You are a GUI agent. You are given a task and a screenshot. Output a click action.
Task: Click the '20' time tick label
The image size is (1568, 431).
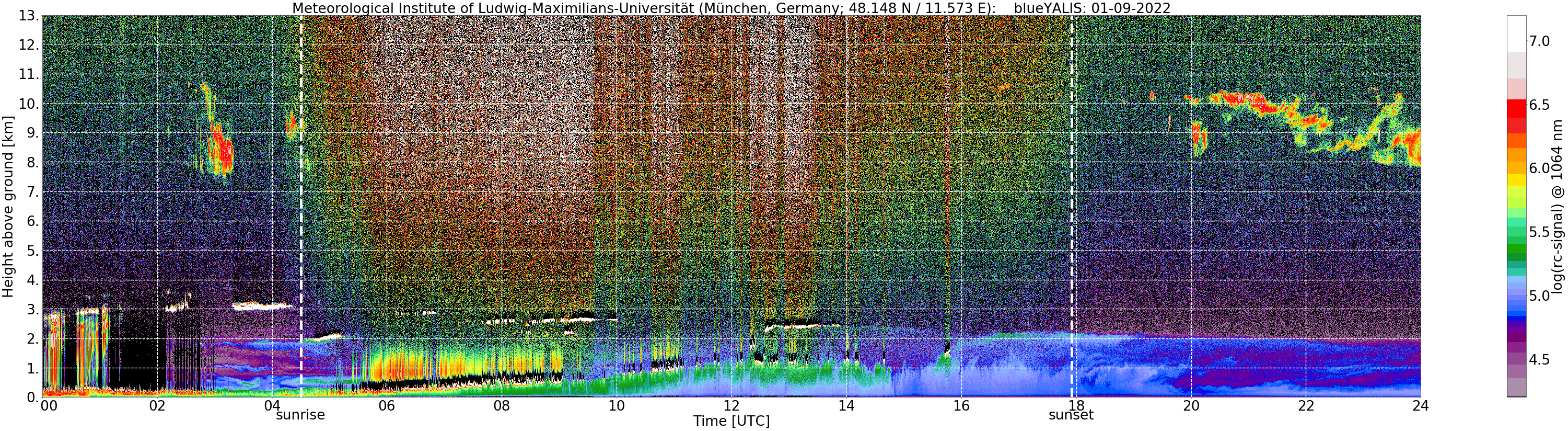coord(1191,406)
